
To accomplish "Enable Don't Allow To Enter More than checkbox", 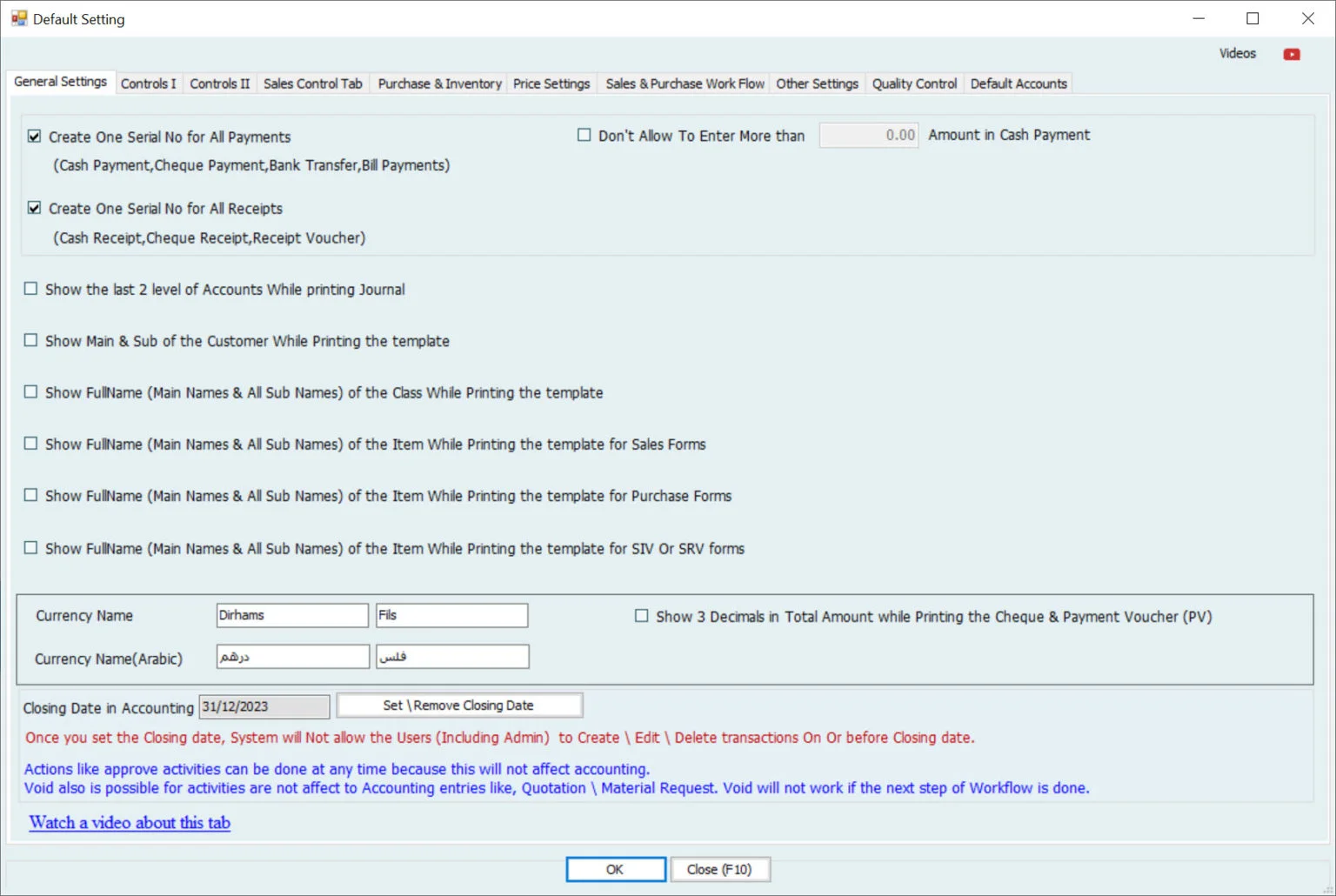I will click(x=584, y=135).
